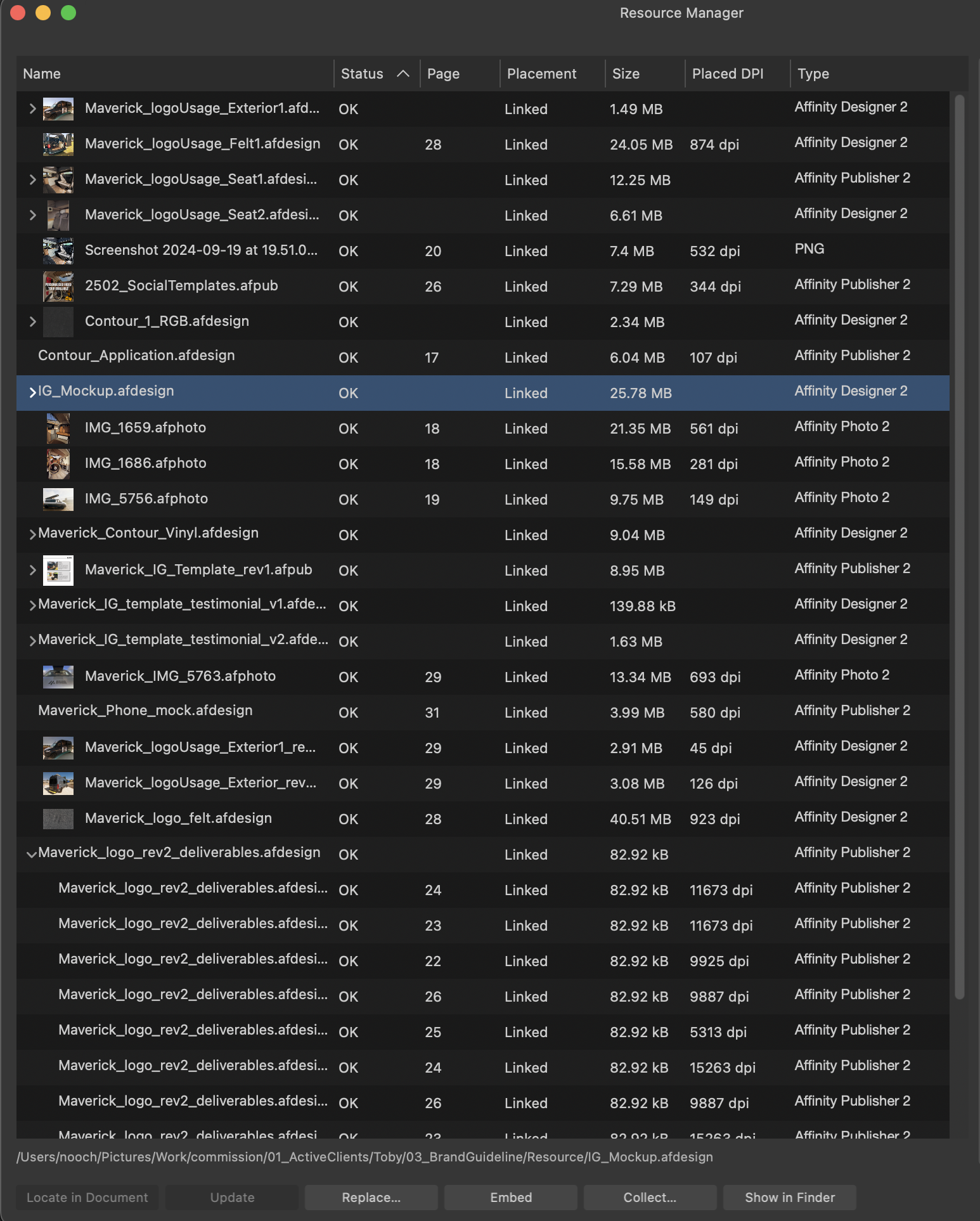Click the Update button
Viewport: 980px width, 1221px height.
232,1198
